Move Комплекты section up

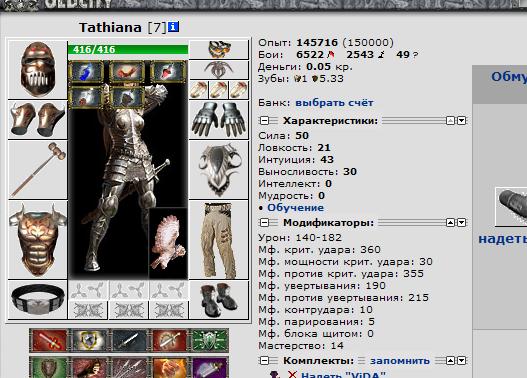pyautogui.click(x=450, y=361)
